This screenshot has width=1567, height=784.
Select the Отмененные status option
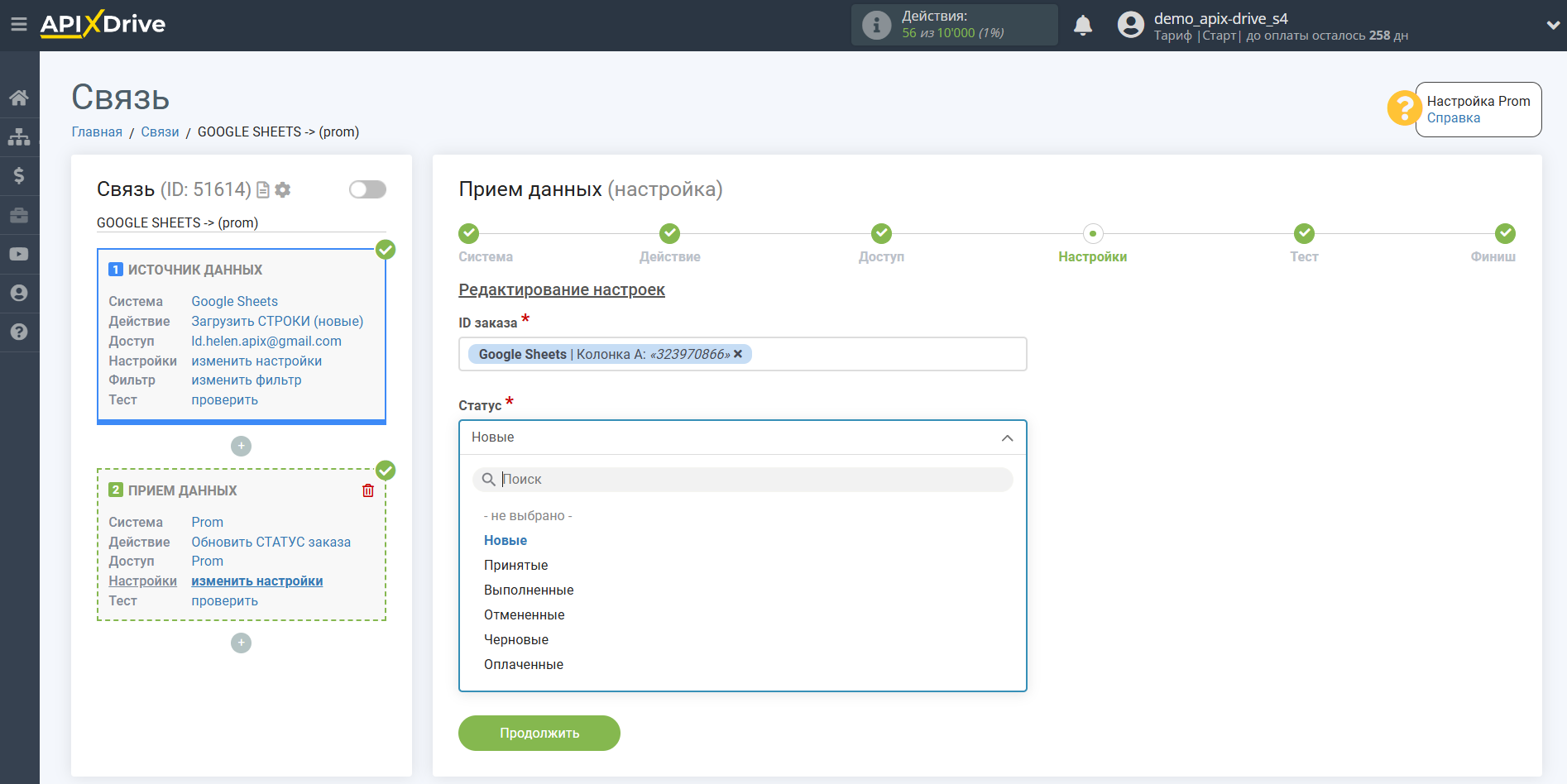click(525, 615)
